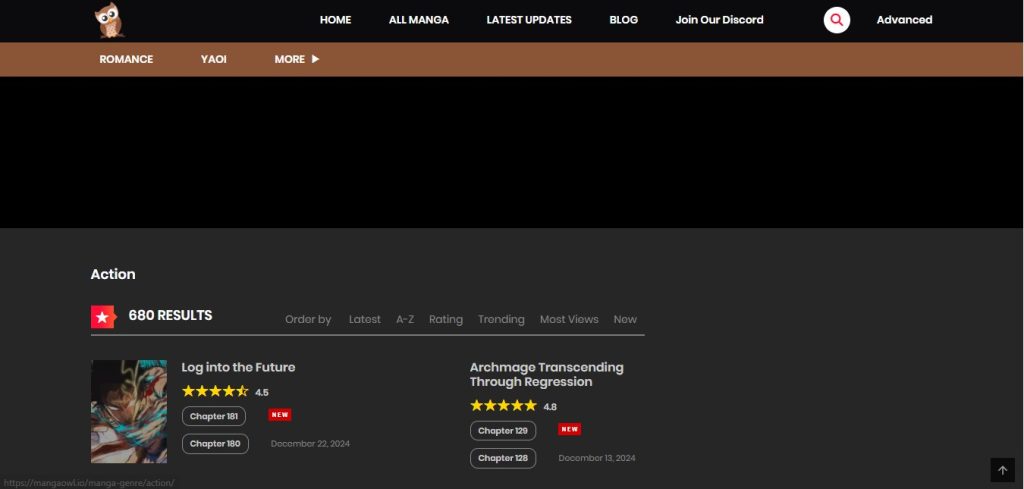Viewport: 1024px width, 489px height.
Task: Select the YAOI genre
Action: (x=214, y=59)
